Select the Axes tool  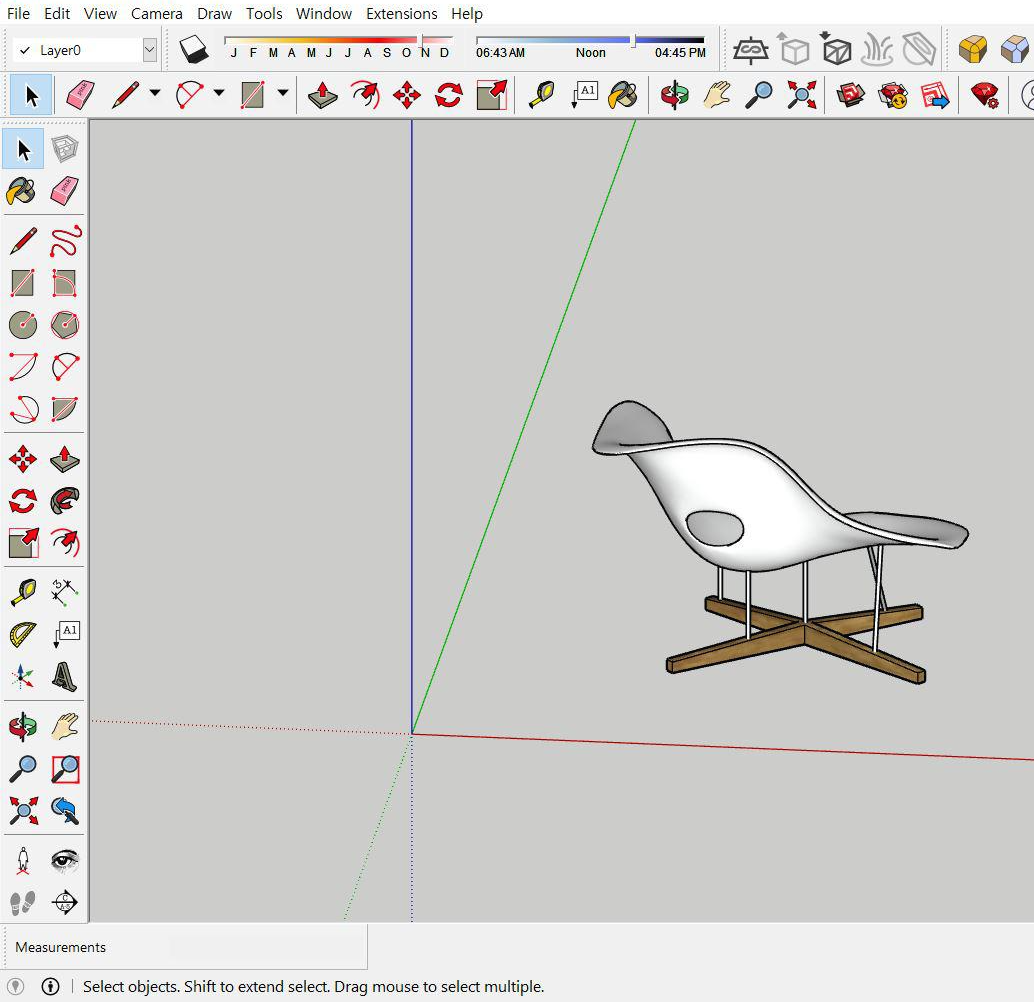click(x=23, y=676)
